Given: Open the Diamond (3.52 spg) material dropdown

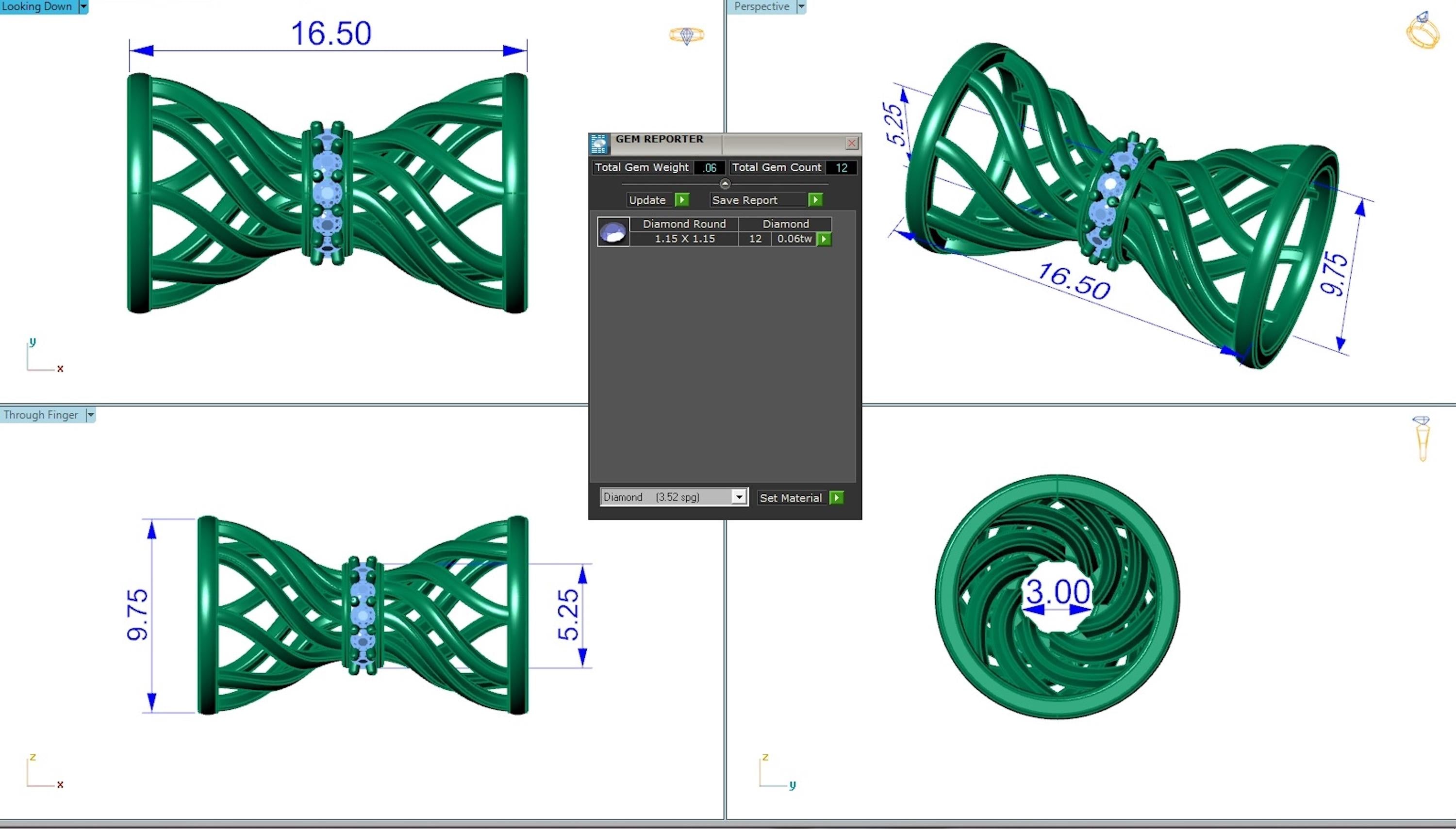Looking at the screenshot, I should [739, 497].
